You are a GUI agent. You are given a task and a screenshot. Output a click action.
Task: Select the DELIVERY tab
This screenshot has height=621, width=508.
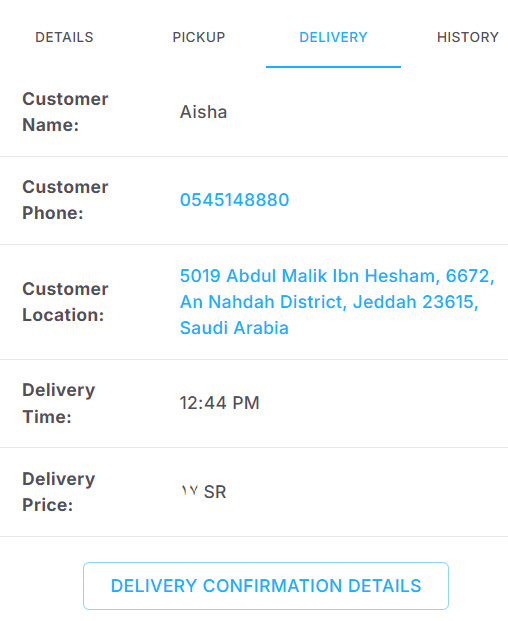click(333, 37)
